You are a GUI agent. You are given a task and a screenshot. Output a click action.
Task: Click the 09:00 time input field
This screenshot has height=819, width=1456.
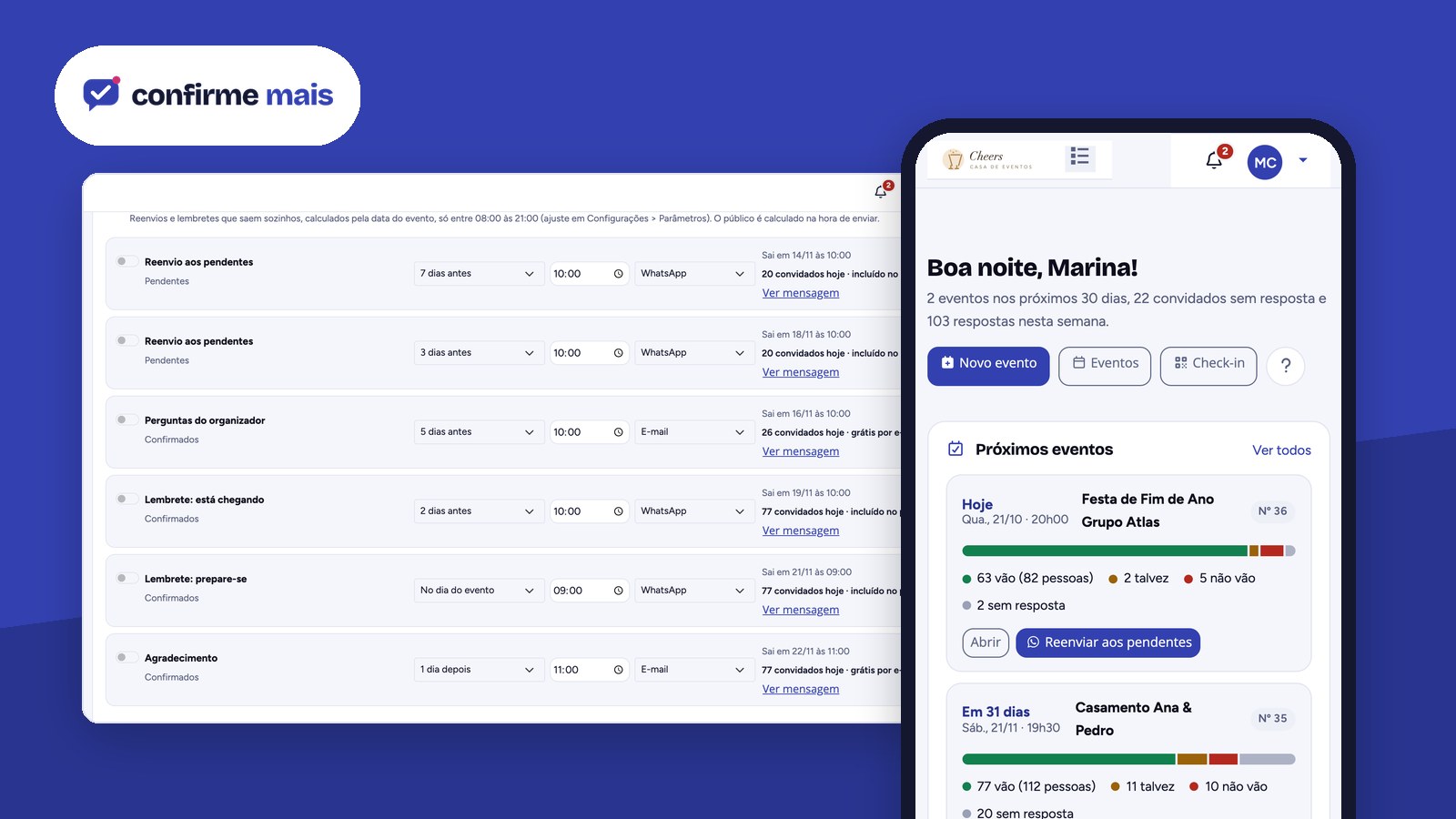pyautogui.click(x=590, y=591)
